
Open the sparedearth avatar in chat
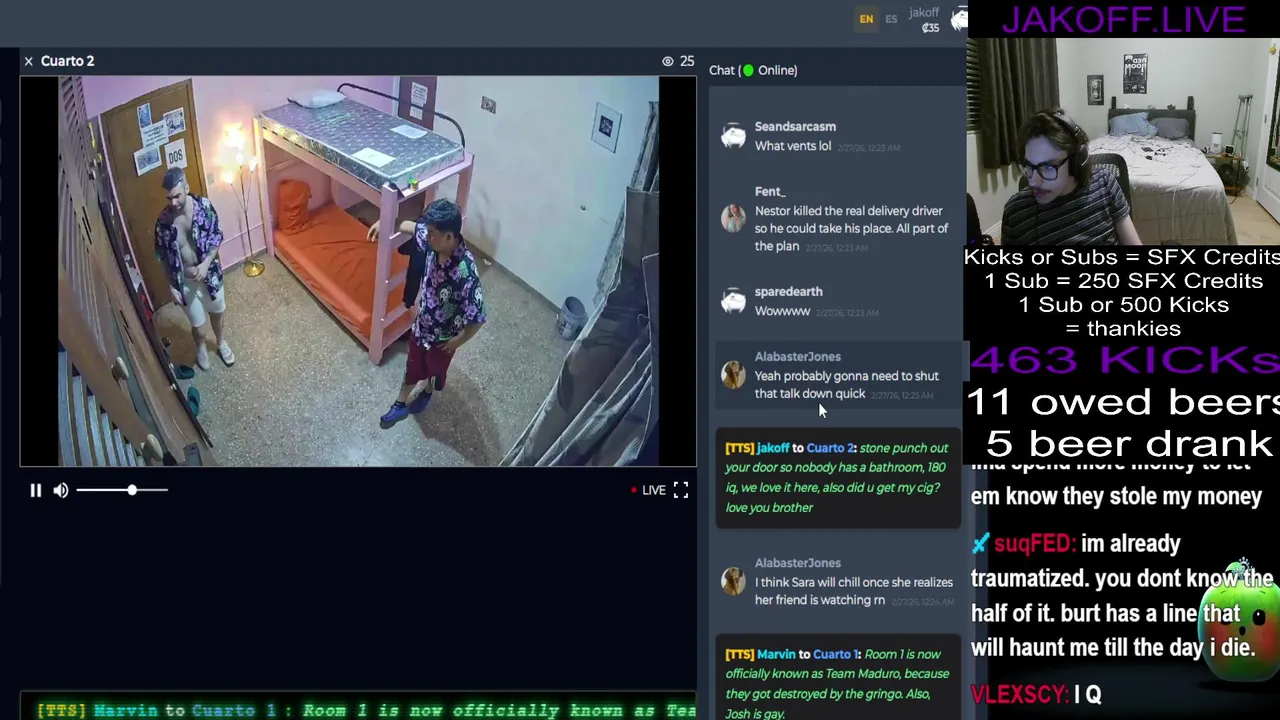[733, 301]
